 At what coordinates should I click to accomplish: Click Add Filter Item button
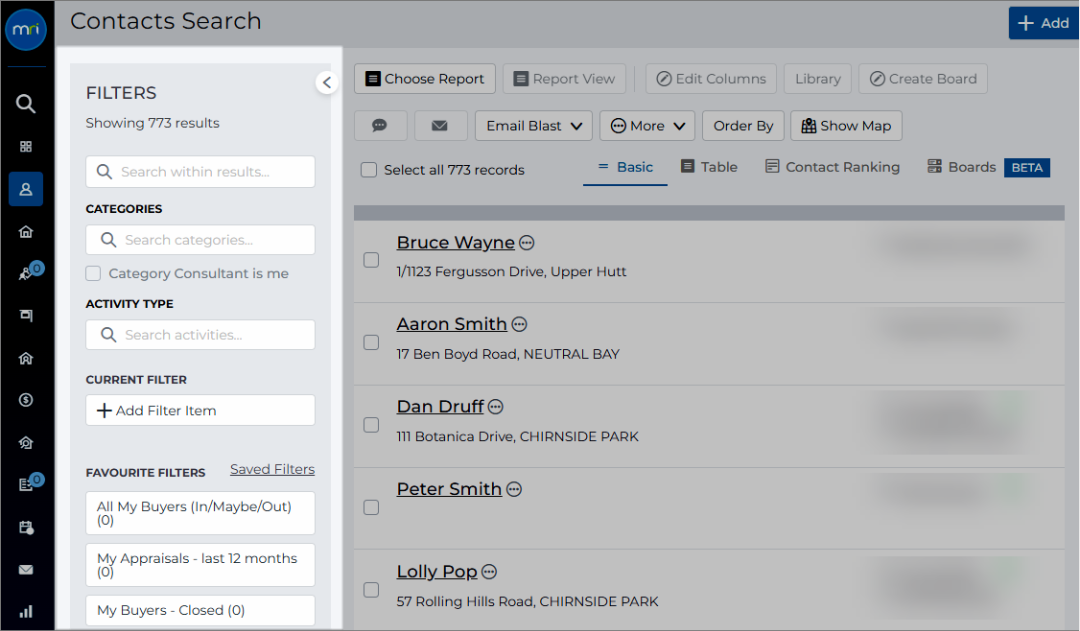click(x=200, y=411)
